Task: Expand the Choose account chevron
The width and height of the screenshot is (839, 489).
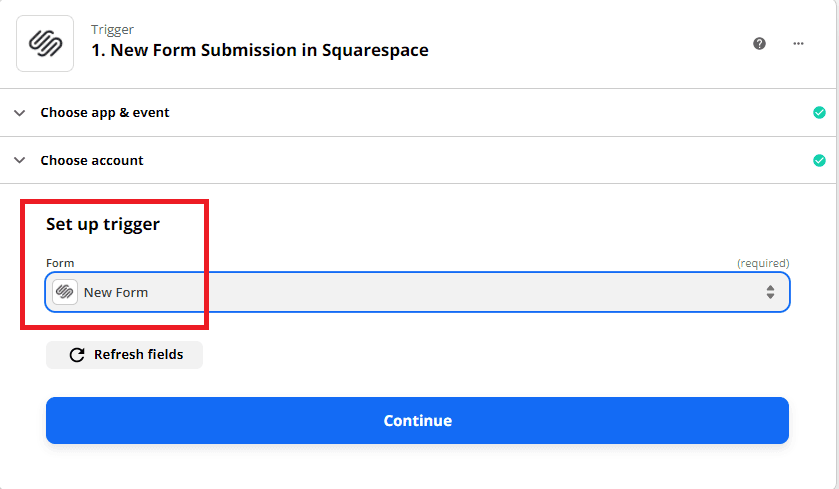Action: (19, 160)
